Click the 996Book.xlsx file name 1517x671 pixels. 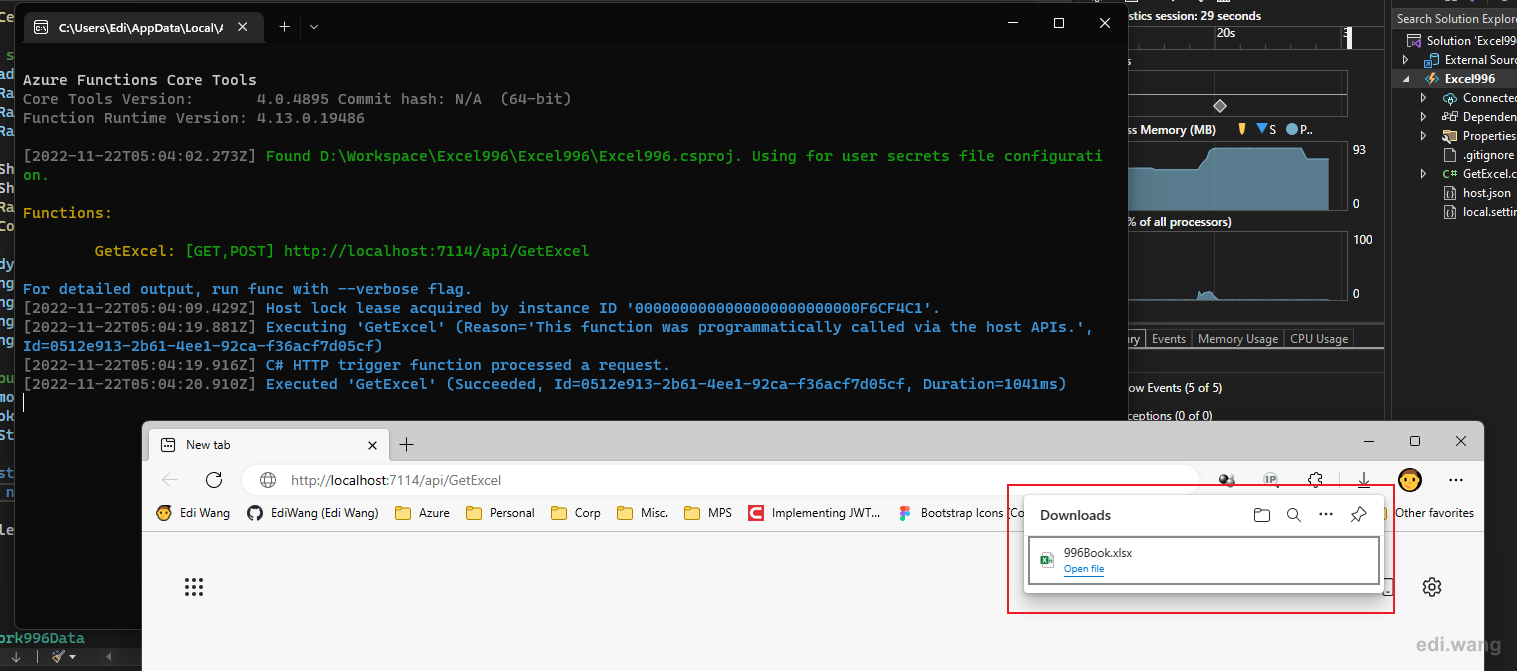coord(1098,552)
